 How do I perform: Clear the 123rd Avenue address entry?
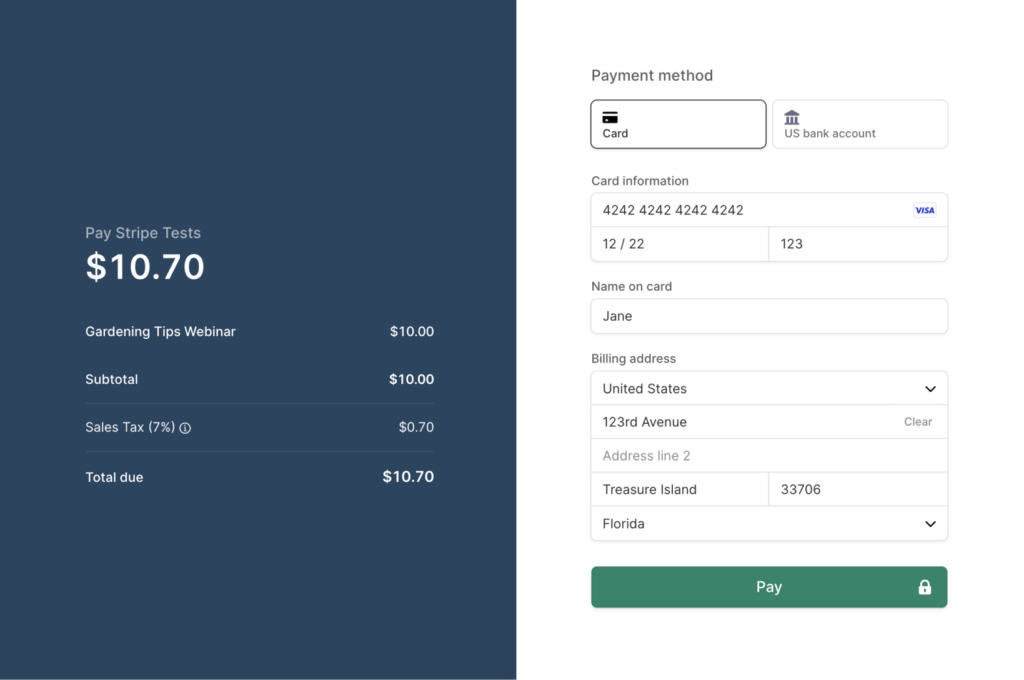point(917,422)
